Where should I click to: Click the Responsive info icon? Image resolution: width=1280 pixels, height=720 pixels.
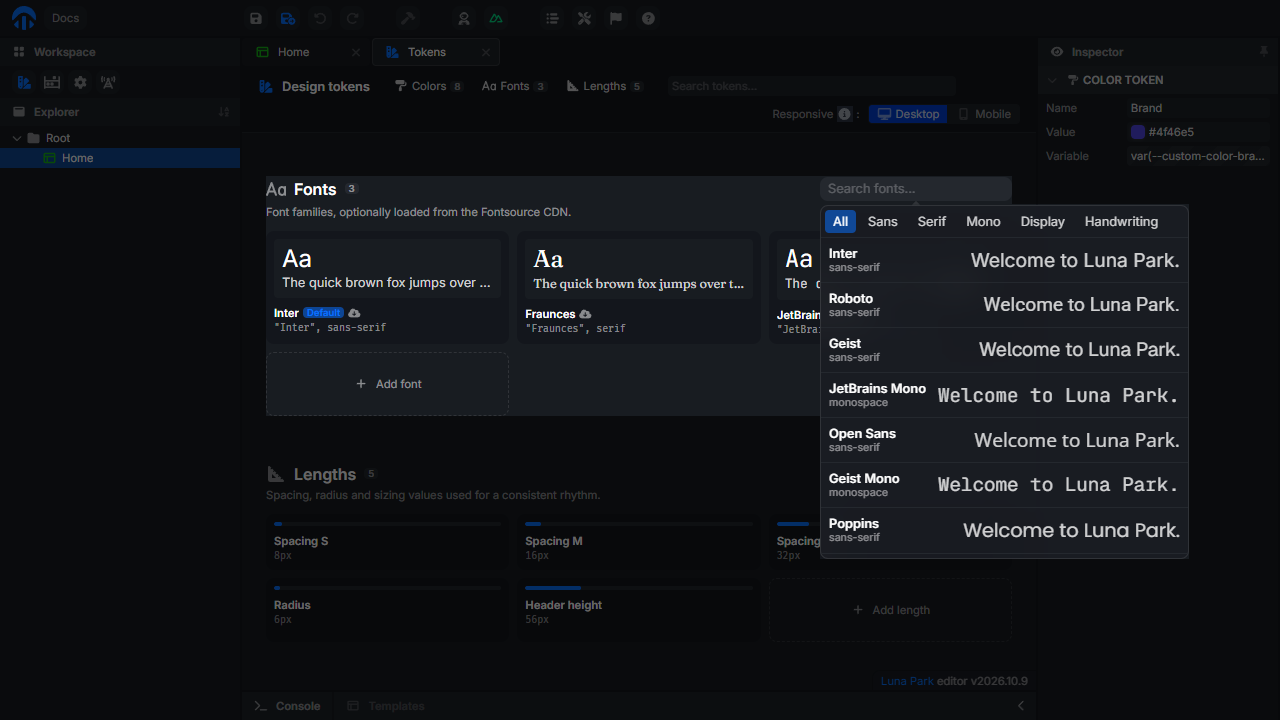coord(844,114)
